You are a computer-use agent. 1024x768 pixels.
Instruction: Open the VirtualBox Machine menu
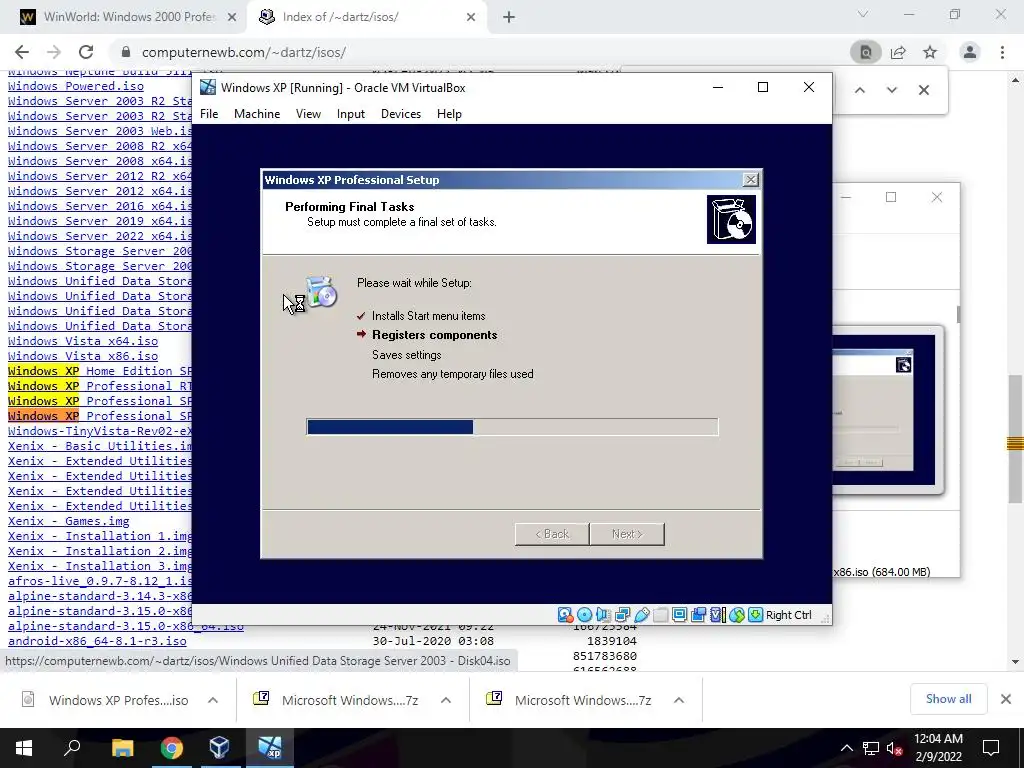[x=257, y=114]
